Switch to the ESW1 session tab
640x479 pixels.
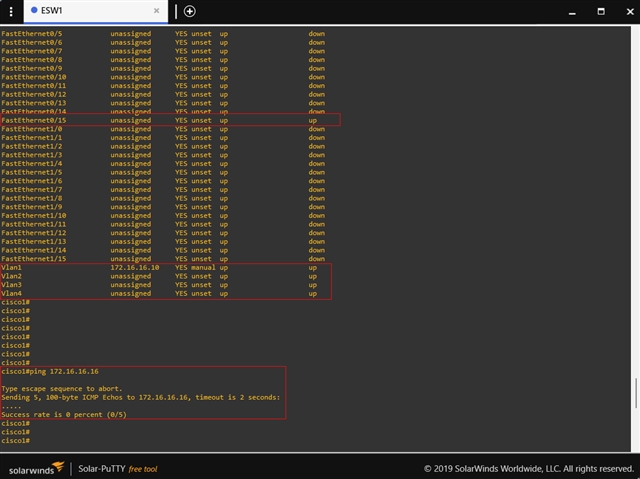pyautogui.click(x=95, y=11)
